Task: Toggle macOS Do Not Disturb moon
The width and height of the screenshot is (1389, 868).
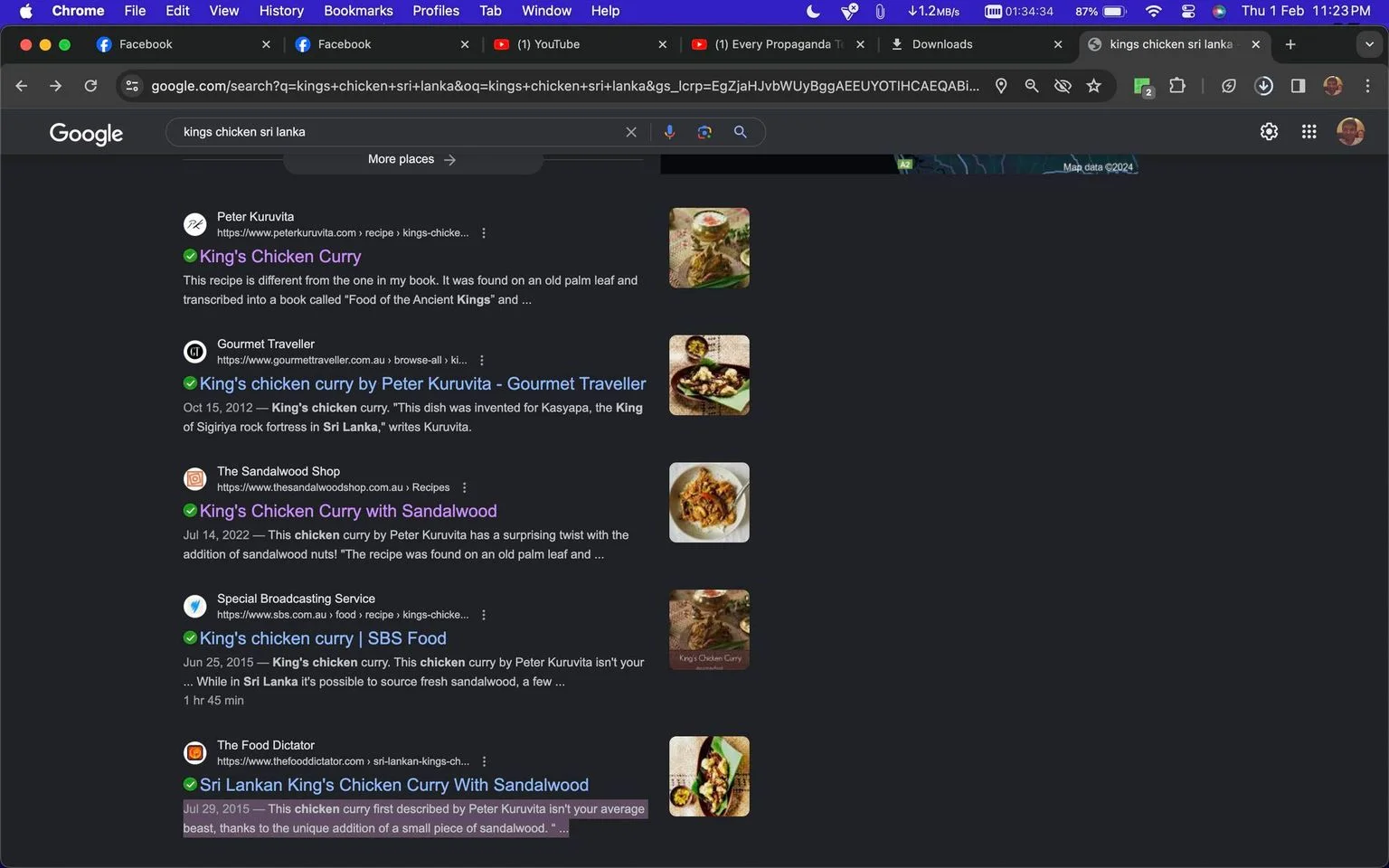Action: click(813, 11)
